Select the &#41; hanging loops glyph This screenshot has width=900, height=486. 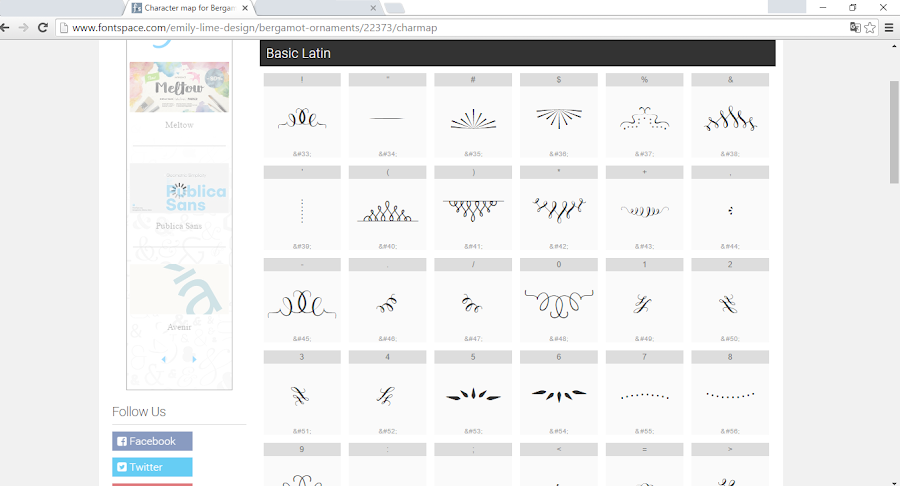click(473, 211)
